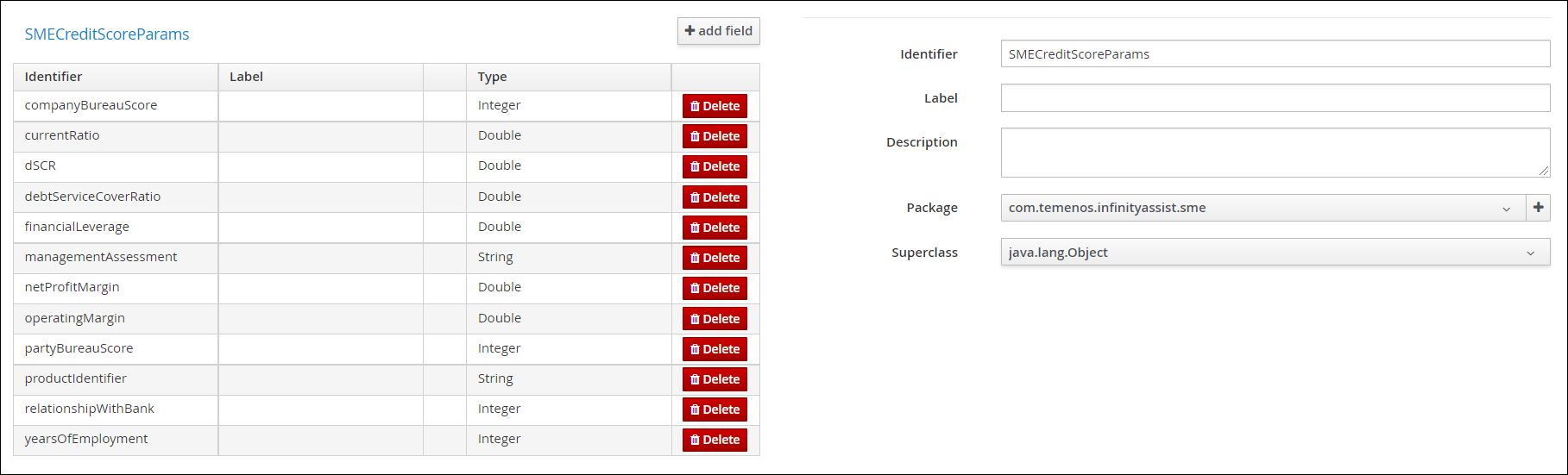Viewport: 1568px width, 475px height.
Task: Delete the dSCR field
Action: point(715,166)
